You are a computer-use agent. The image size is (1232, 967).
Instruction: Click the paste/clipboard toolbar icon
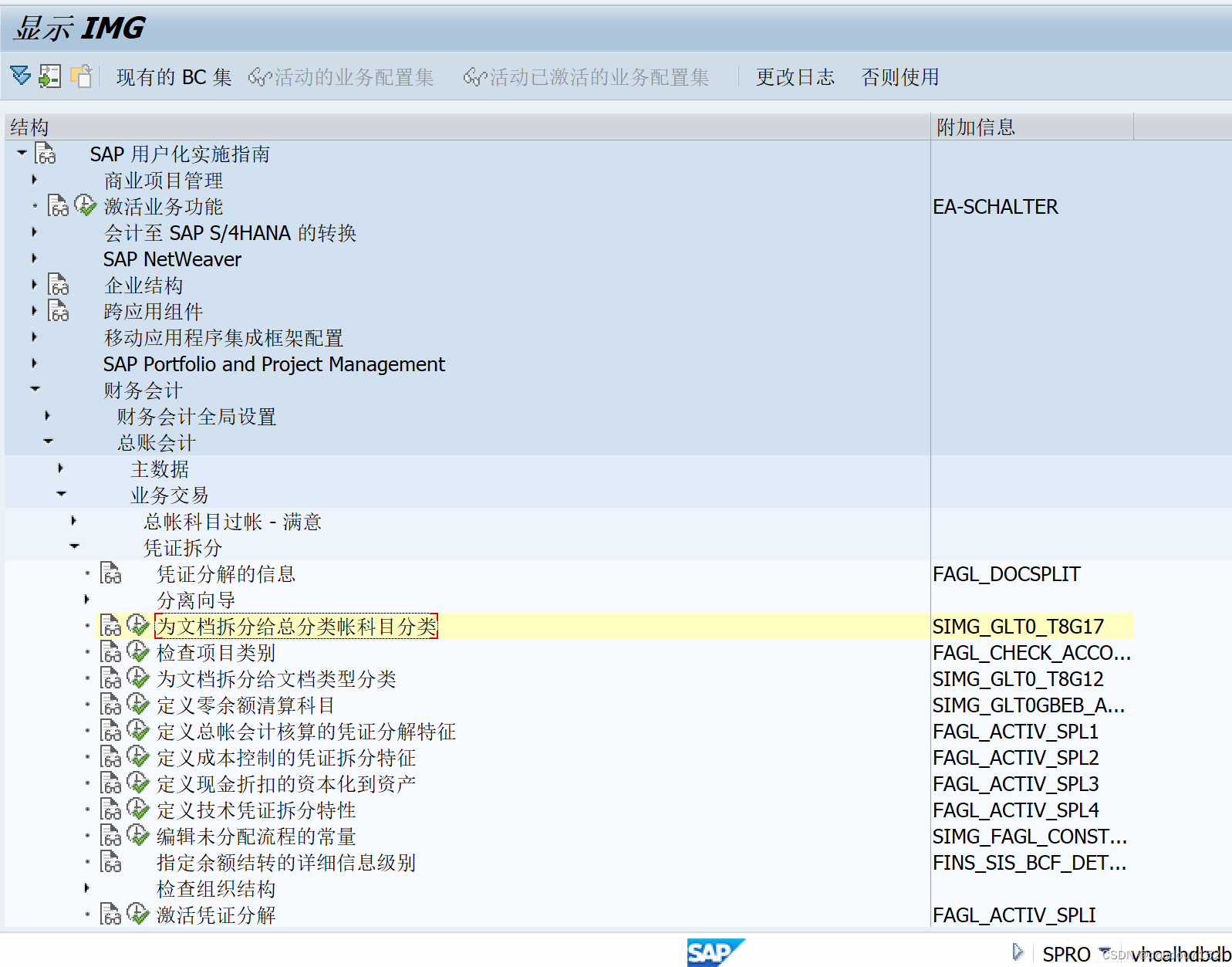click(81, 76)
